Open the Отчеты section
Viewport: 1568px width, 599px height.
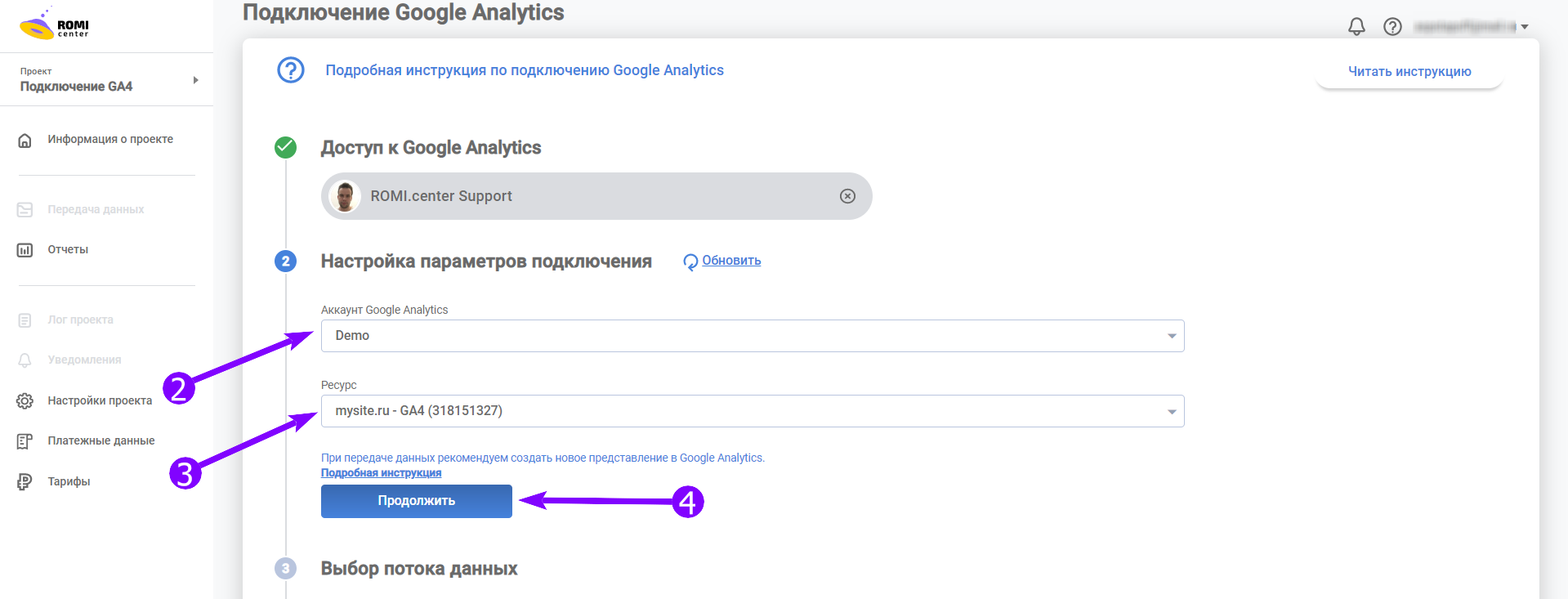(68, 249)
